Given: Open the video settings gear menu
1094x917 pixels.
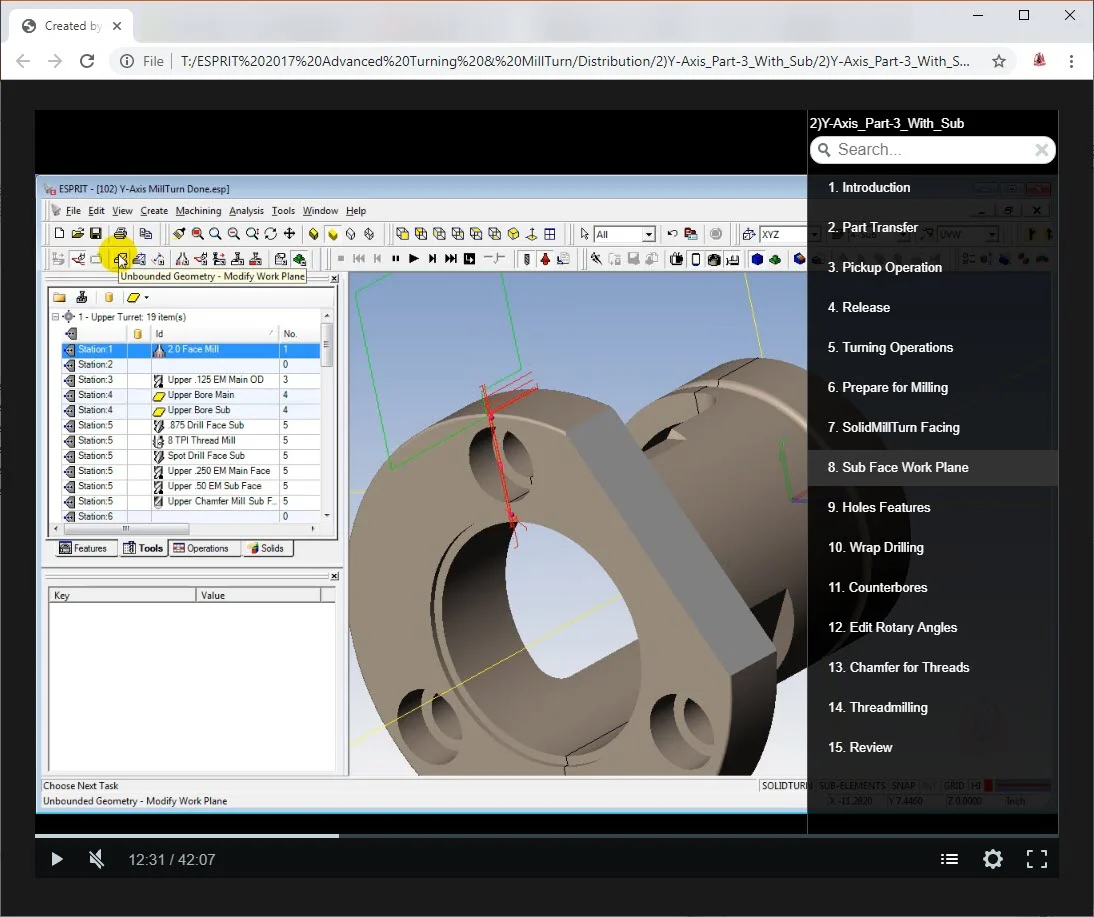Looking at the screenshot, I should pos(993,859).
